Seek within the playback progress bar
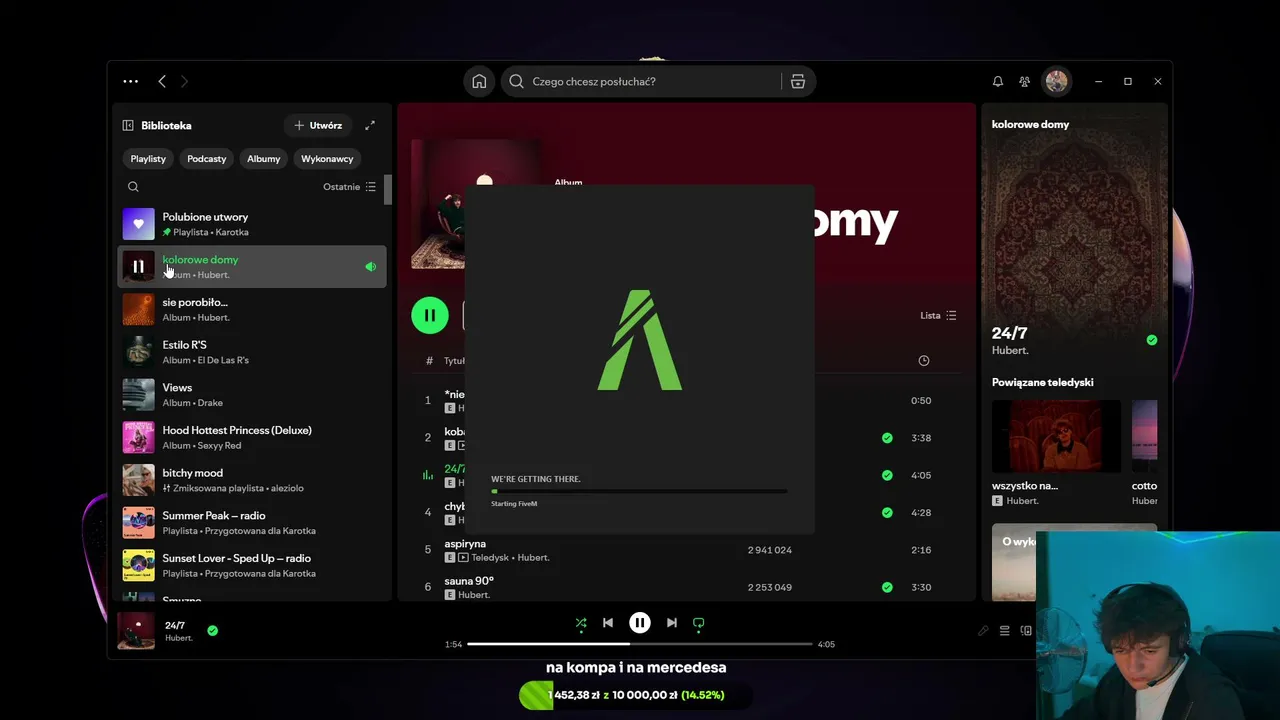Screen dimensions: 1280x720 [640, 644]
